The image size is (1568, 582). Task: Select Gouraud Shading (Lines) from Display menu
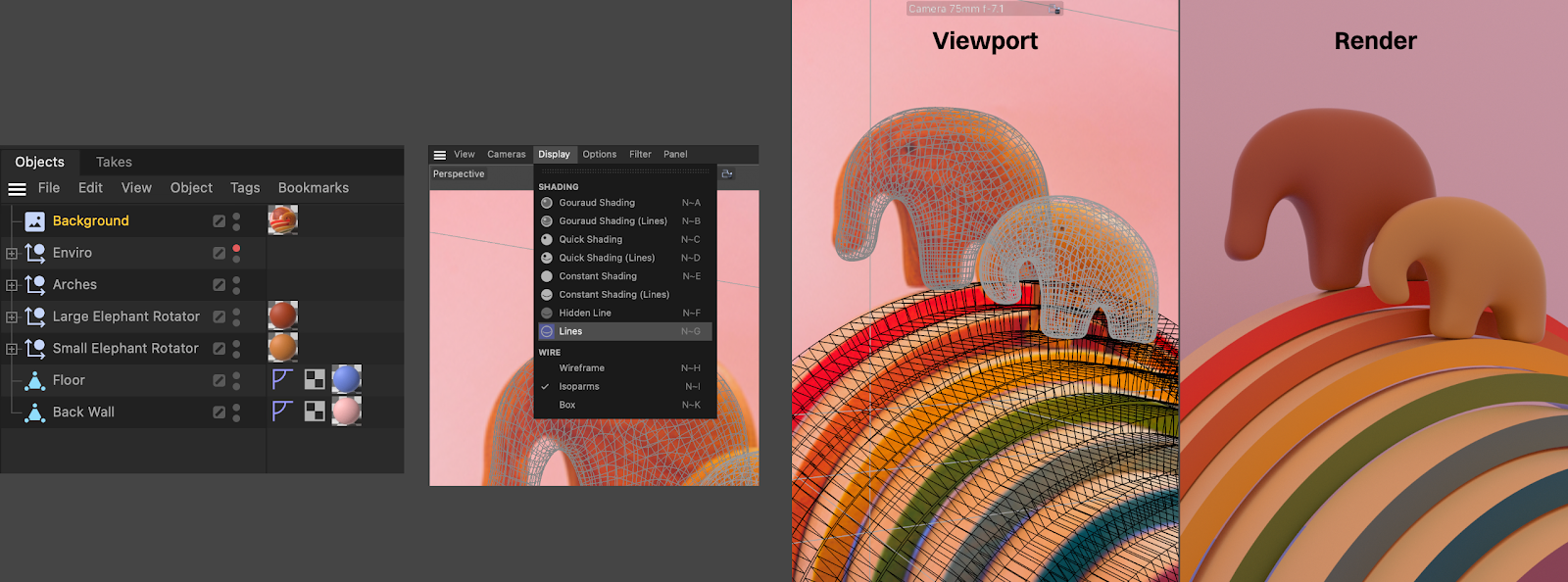click(612, 221)
